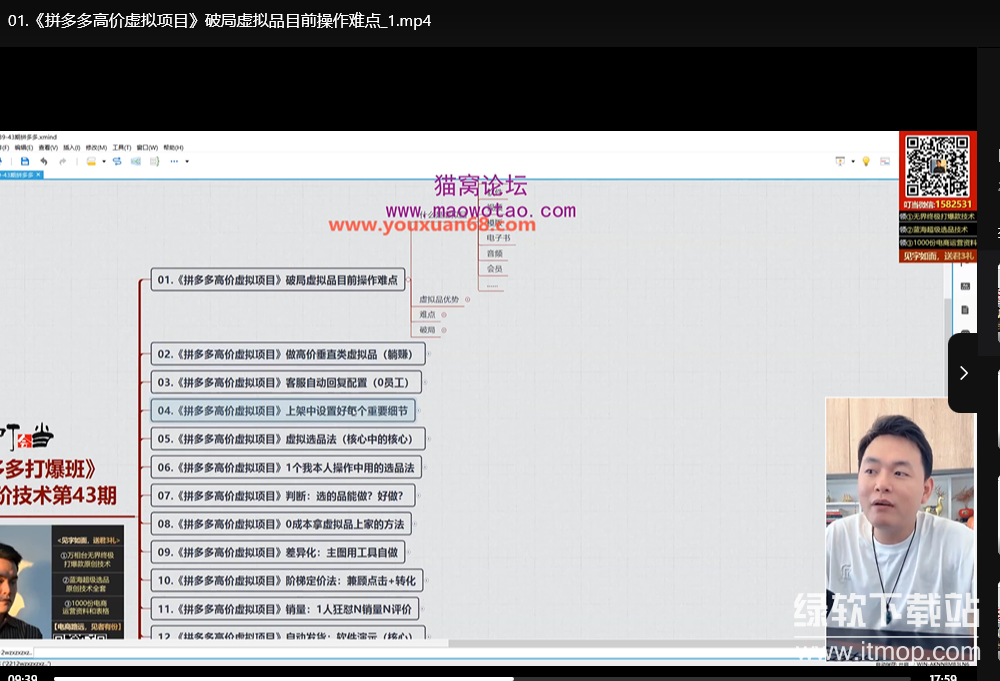
Task: Expand the 虚拟品优势 subtopic circle
Action: [467, 299]
